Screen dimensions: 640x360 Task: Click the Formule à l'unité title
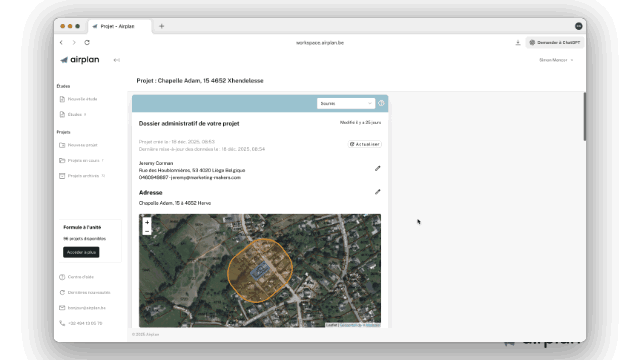click(x=82, y=227)
